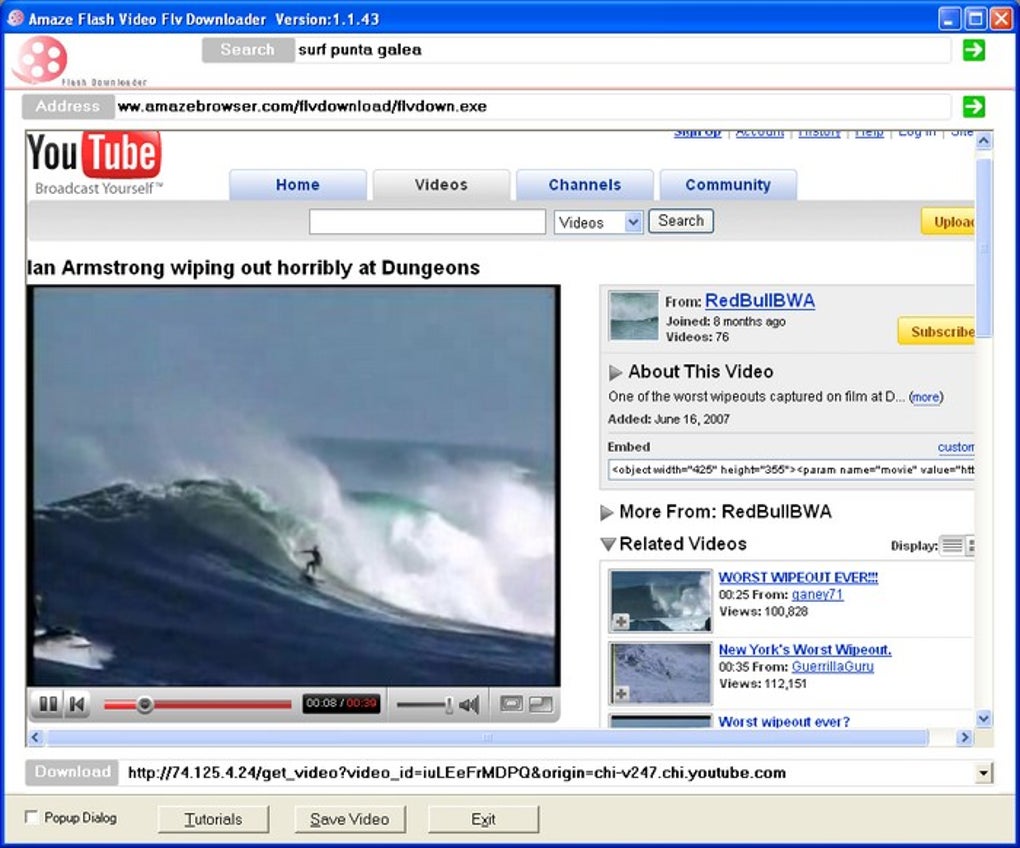Click the Amaze Flash Downloader film reel logo
1020x848 pixels.
click(x=40, y=60)
